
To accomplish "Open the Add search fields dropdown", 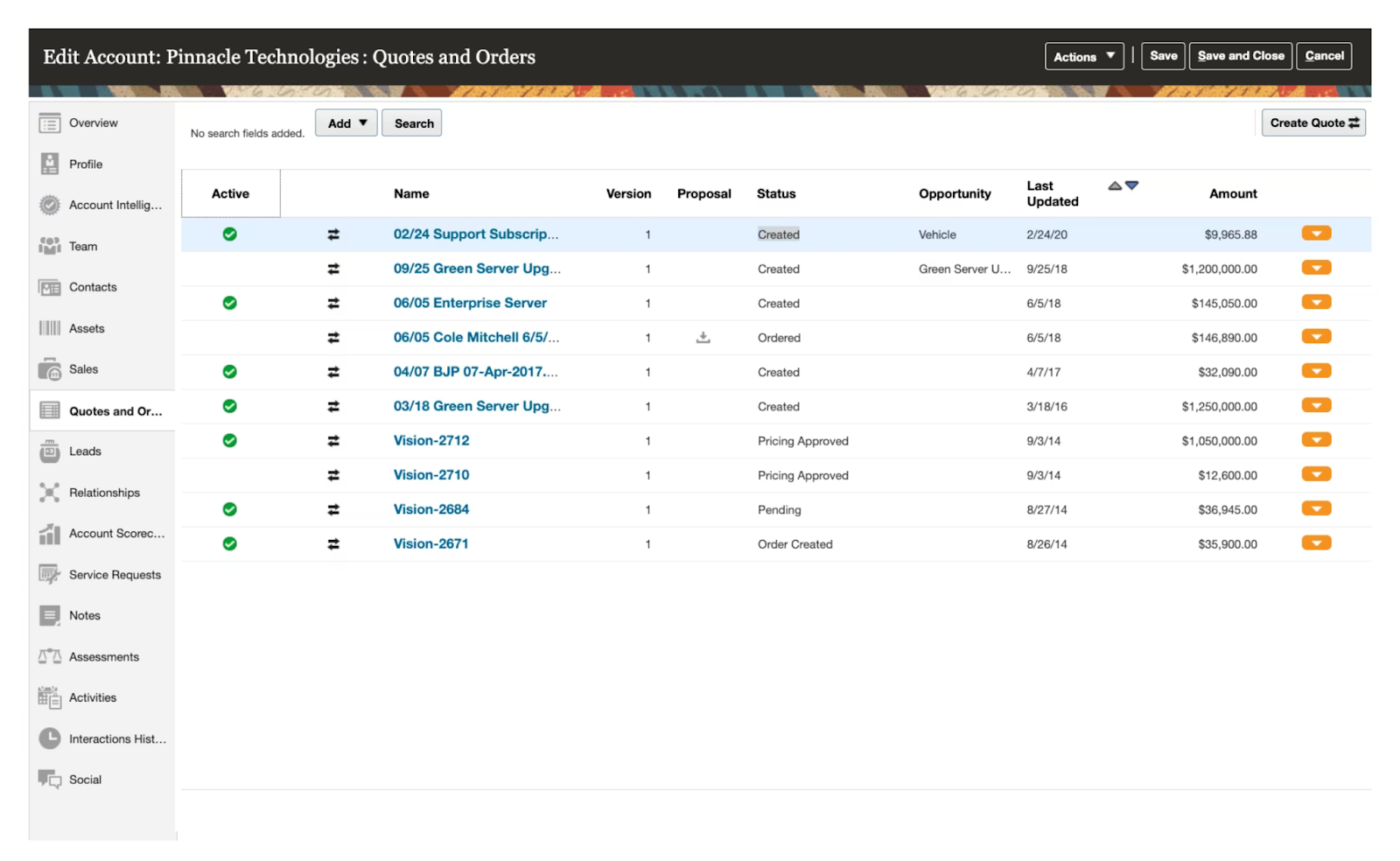I will (x=346, y=123).
